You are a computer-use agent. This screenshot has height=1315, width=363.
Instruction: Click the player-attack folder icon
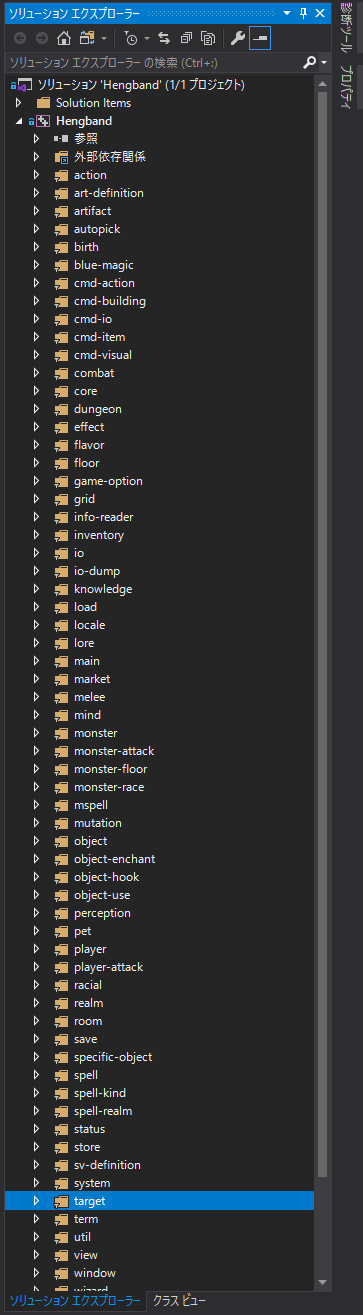61,967
